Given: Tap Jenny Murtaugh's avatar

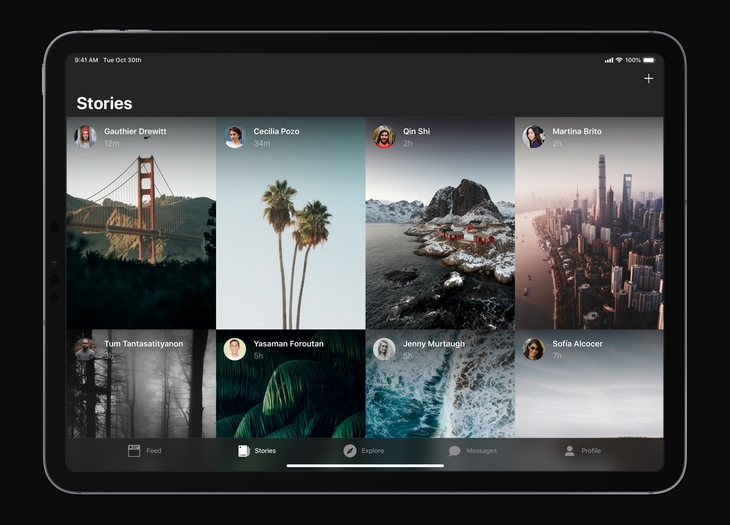Looking at the screenshot, I should coord(384,349).
